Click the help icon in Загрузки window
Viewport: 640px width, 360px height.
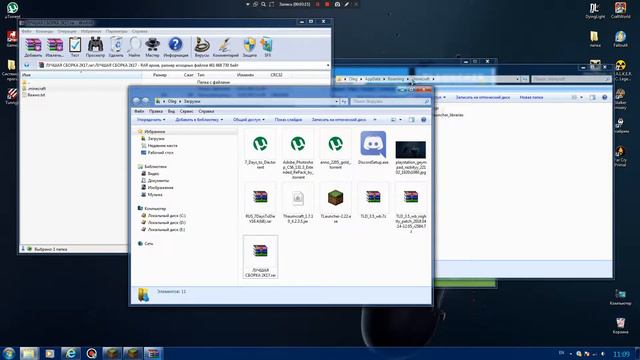(x=424, y=120)
